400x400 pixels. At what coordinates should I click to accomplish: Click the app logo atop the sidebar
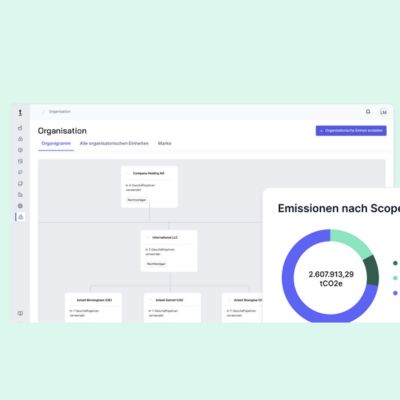[x=20, y=113]
